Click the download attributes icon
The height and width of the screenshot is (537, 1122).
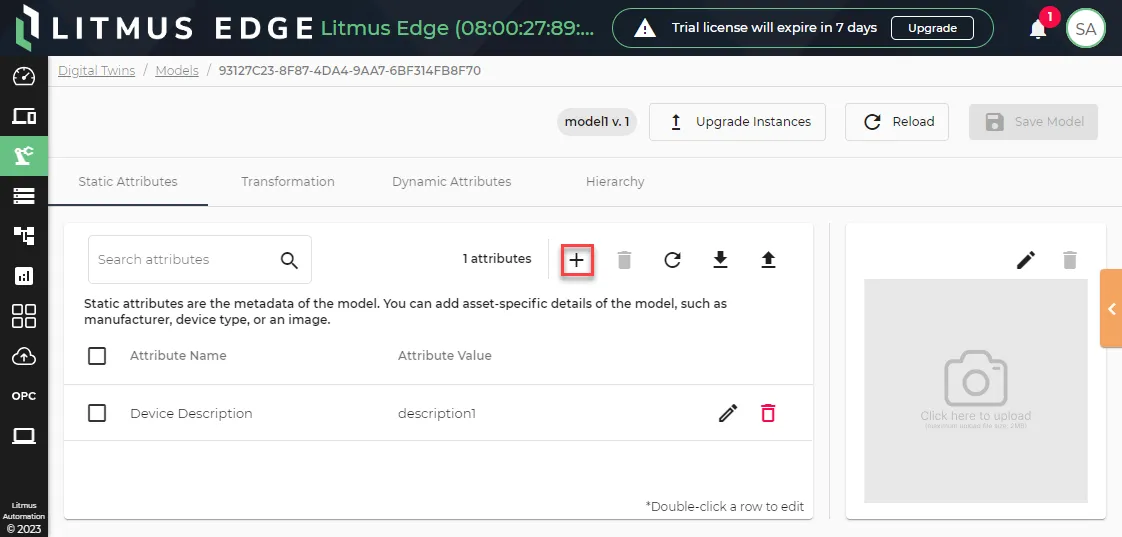(x=720, y=260)
